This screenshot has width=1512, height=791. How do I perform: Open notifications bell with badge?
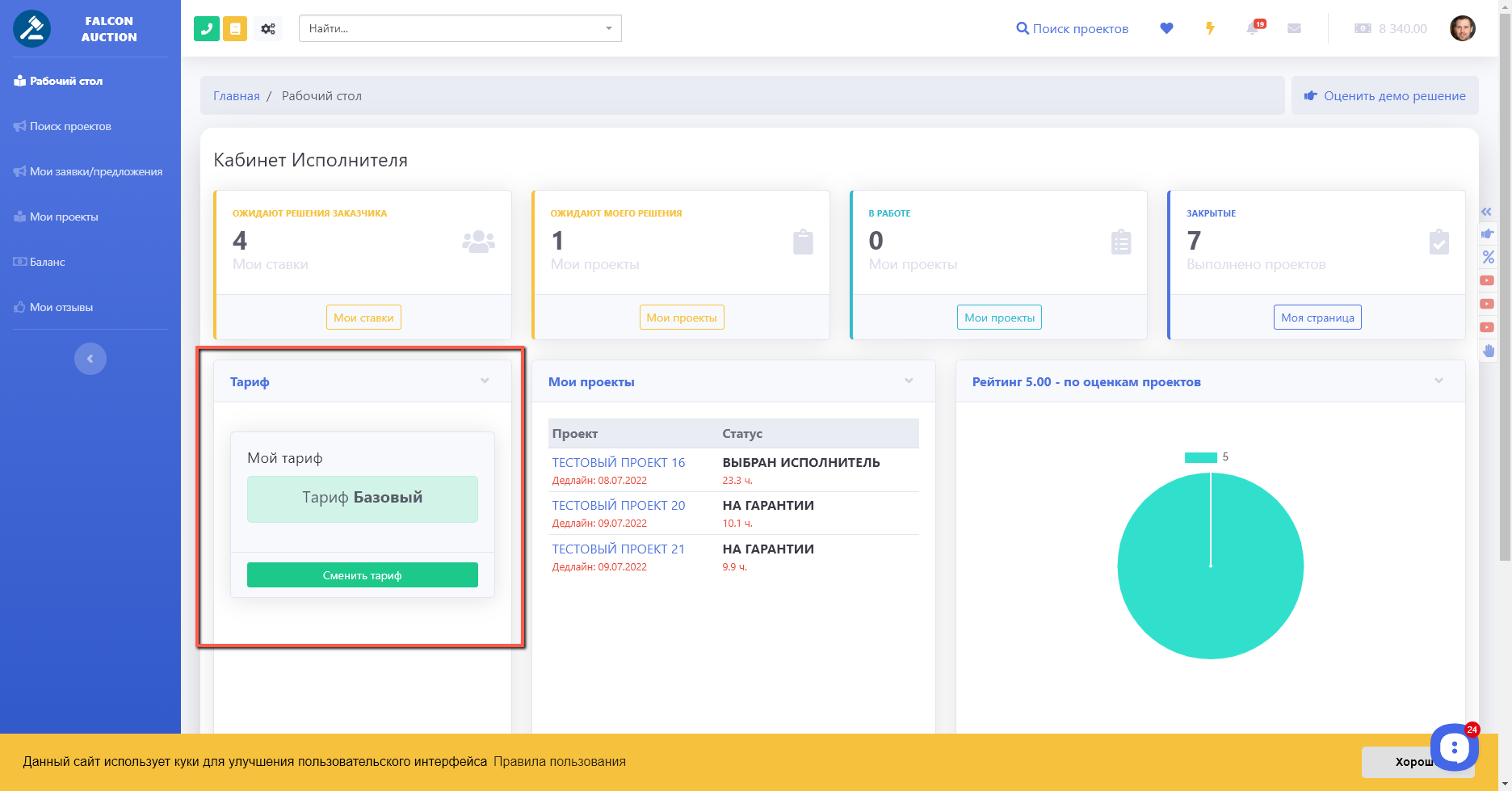(1253, 28)
